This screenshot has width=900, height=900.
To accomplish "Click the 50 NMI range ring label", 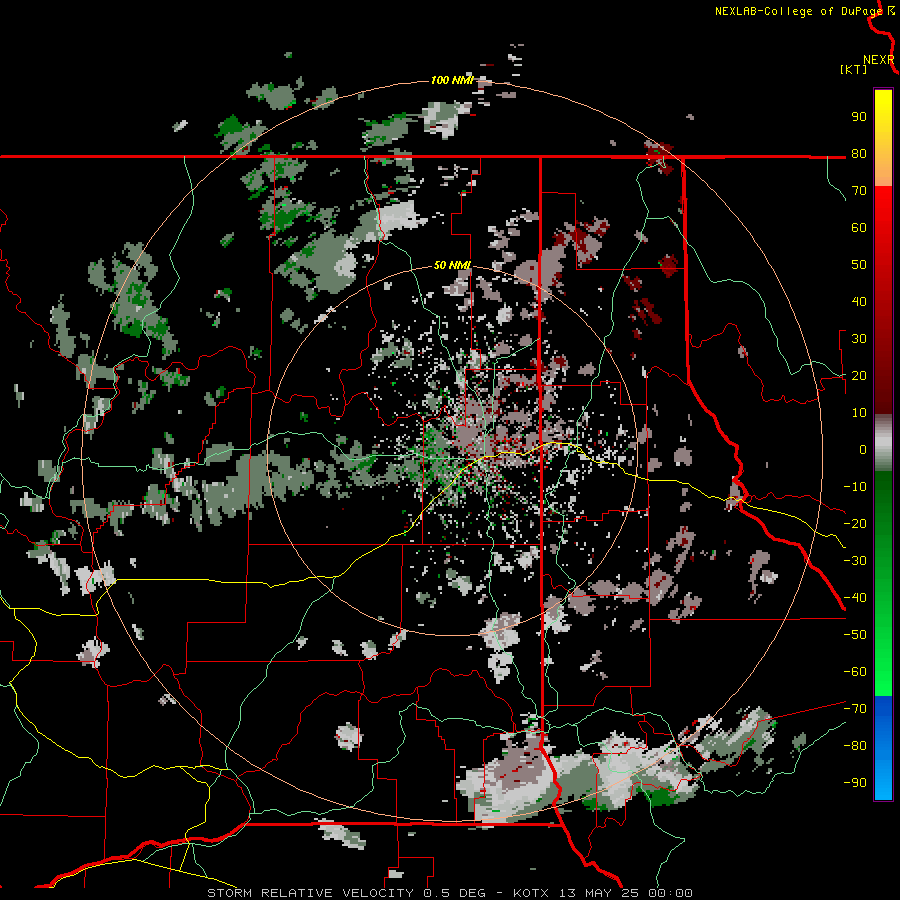I will (x=452, y=265).
